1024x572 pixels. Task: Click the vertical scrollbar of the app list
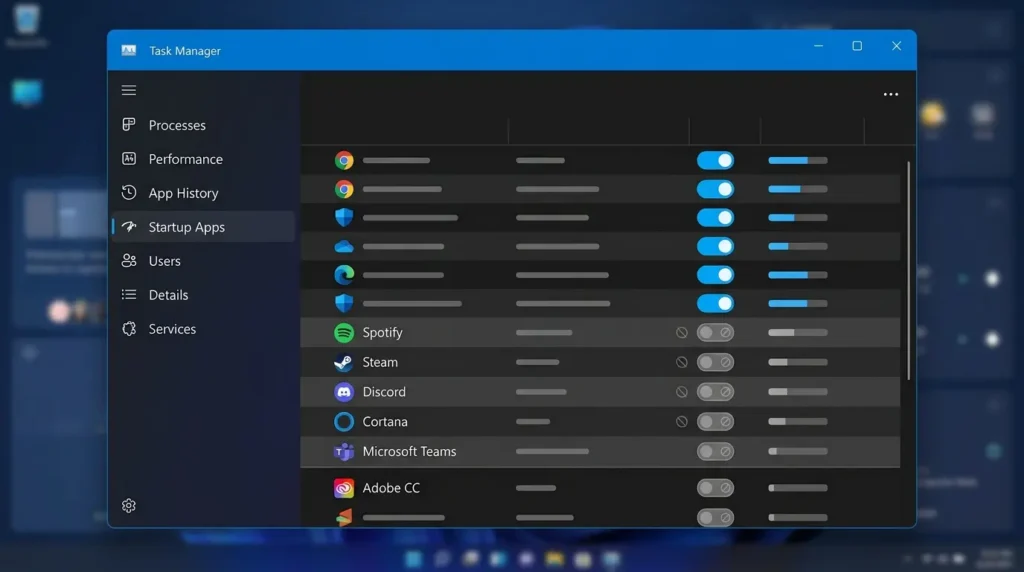click(x=908, y=270)
